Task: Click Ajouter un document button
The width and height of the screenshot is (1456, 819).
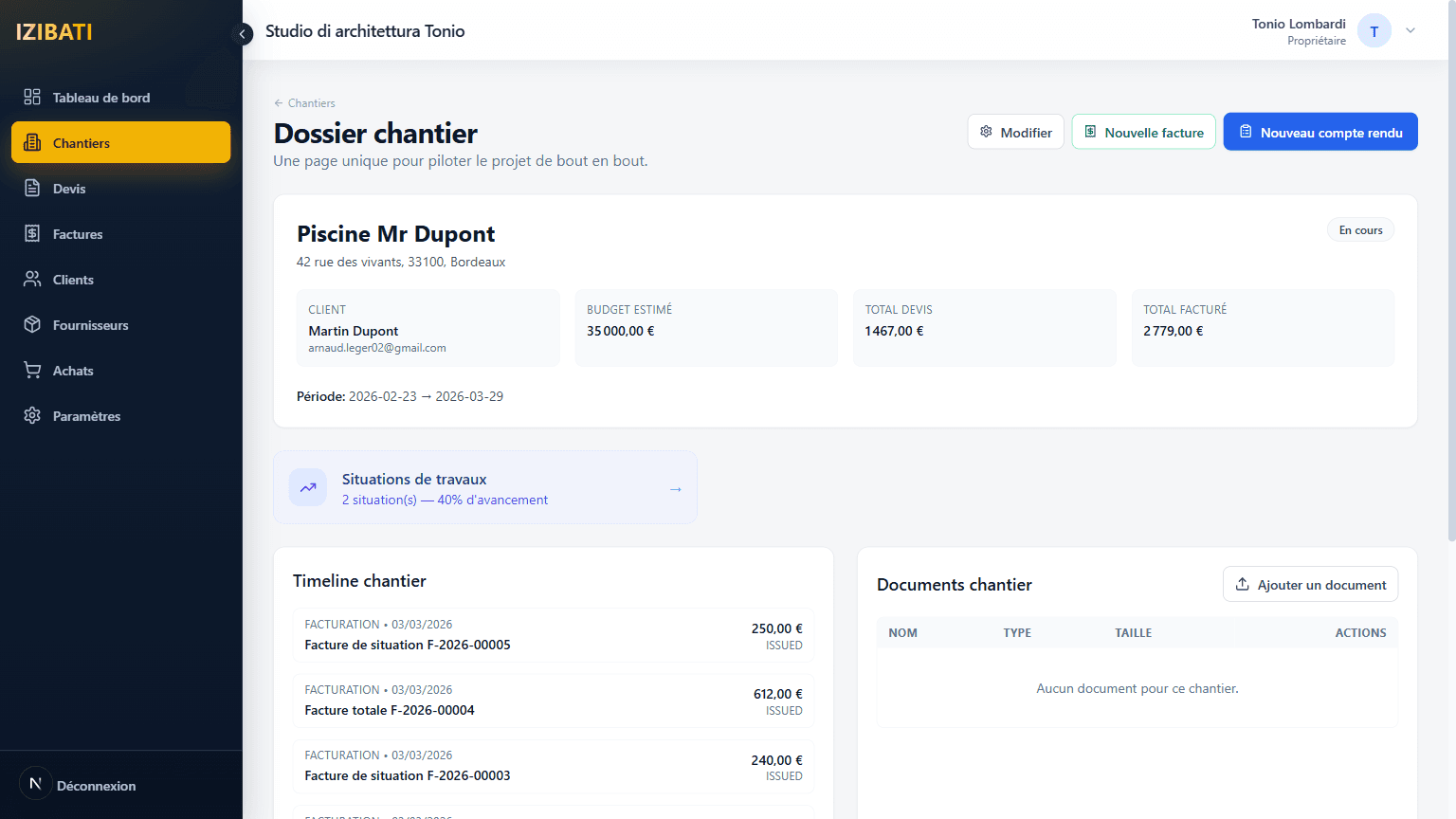Action: [1310, 584]
